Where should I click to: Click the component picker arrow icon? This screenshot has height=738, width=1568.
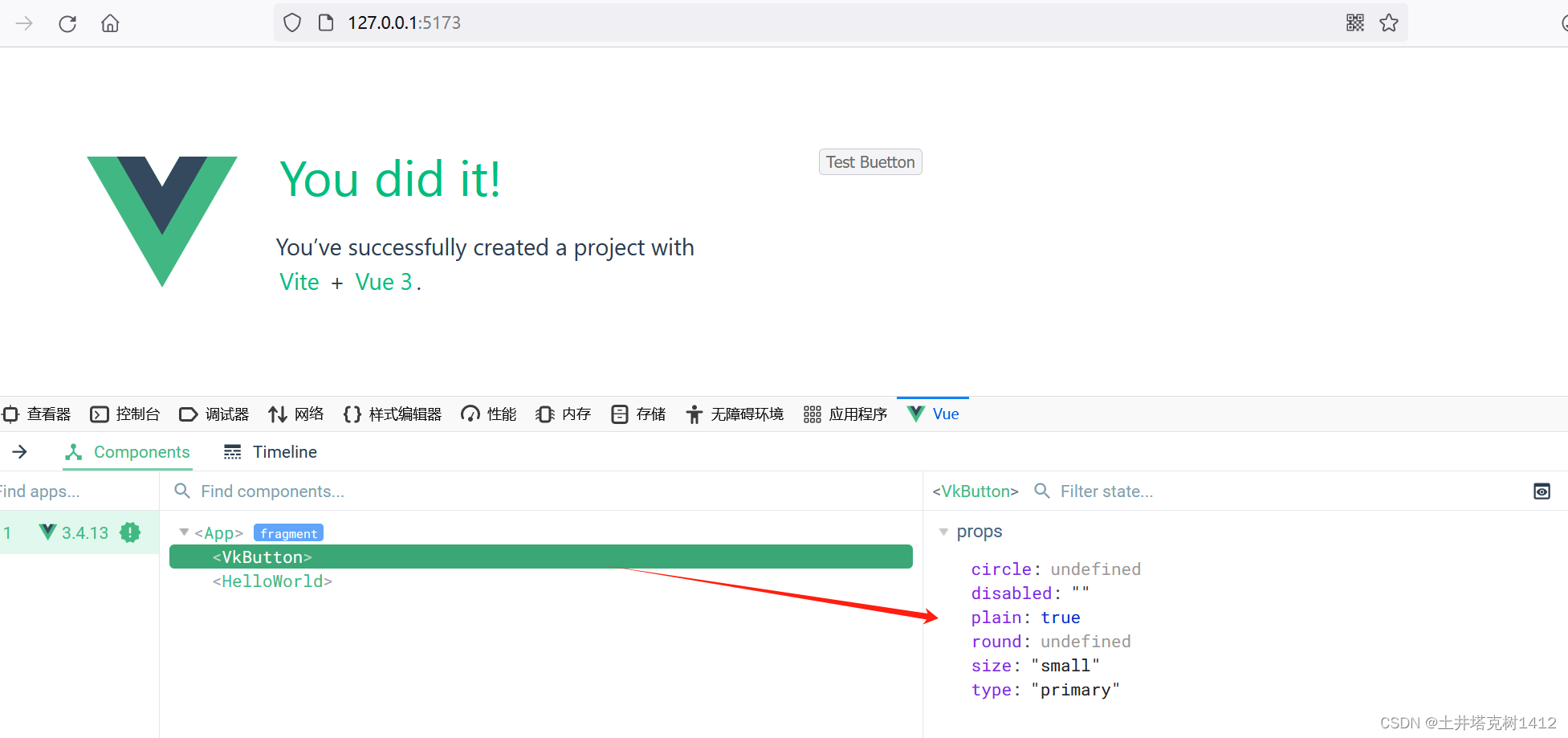19,451
